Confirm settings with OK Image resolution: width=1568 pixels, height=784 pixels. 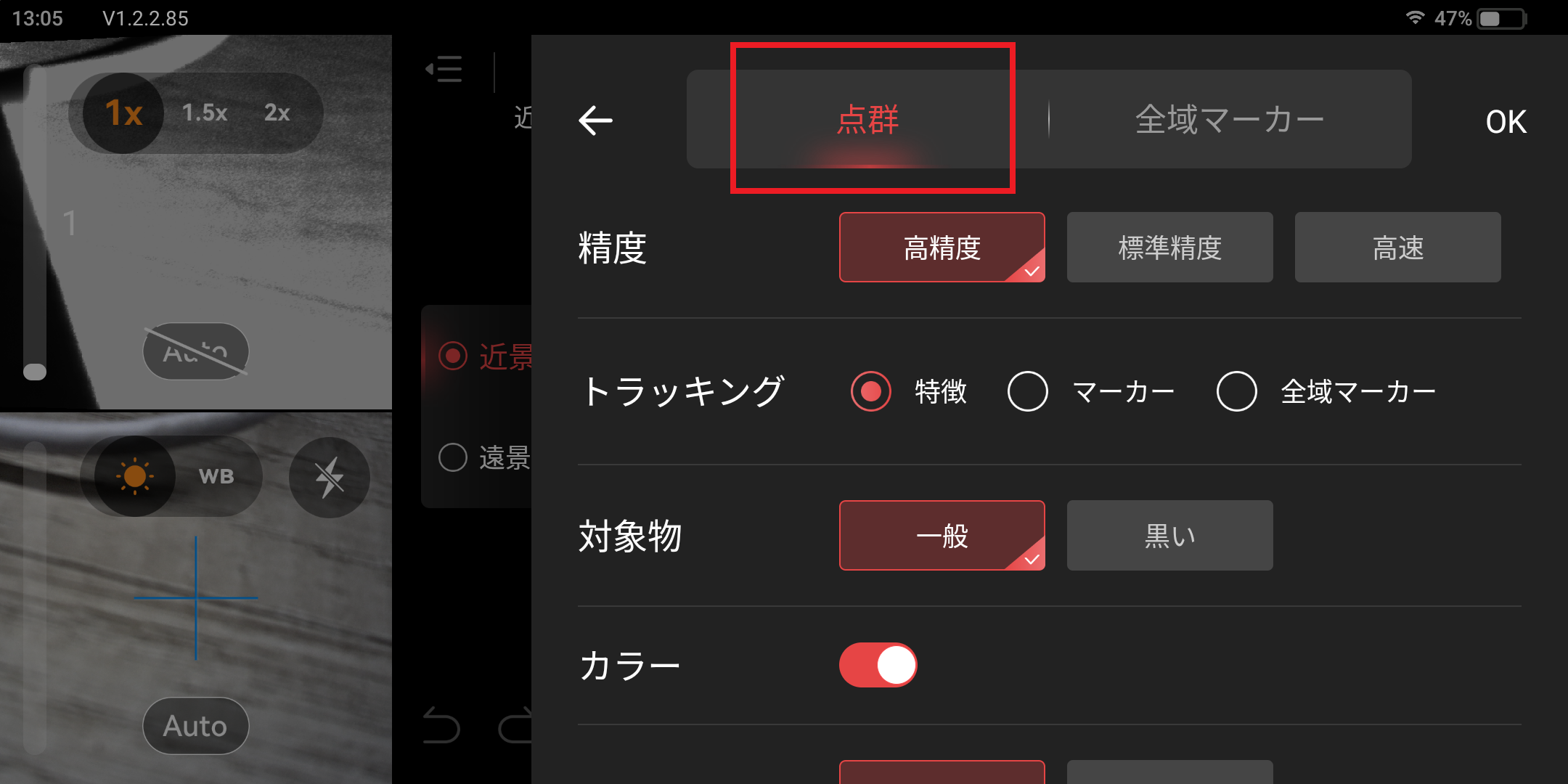tap(1506, 122)
